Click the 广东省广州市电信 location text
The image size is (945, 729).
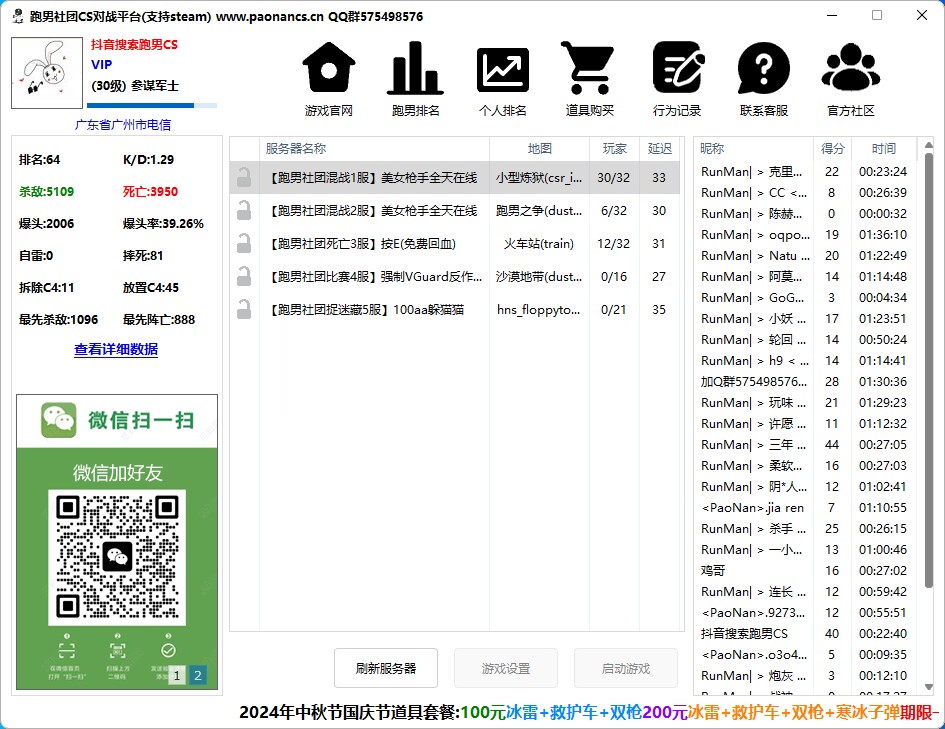(123, 125)
